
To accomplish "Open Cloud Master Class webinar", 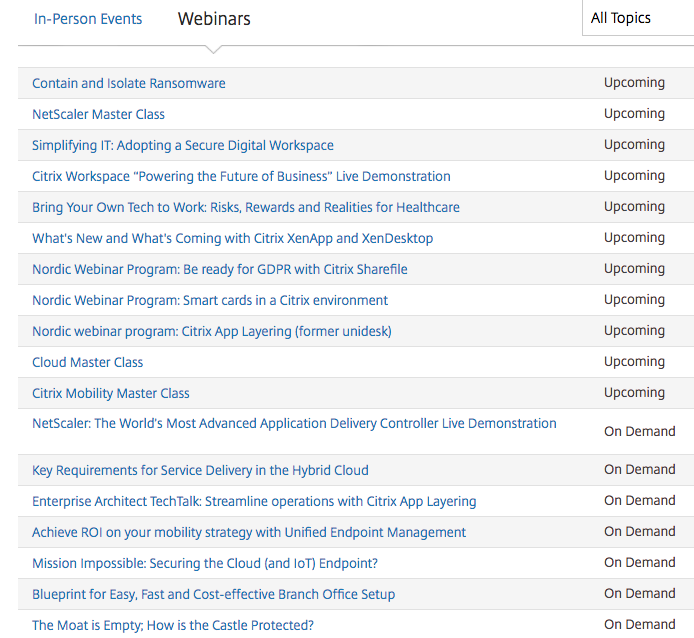I will click(88, 362).
